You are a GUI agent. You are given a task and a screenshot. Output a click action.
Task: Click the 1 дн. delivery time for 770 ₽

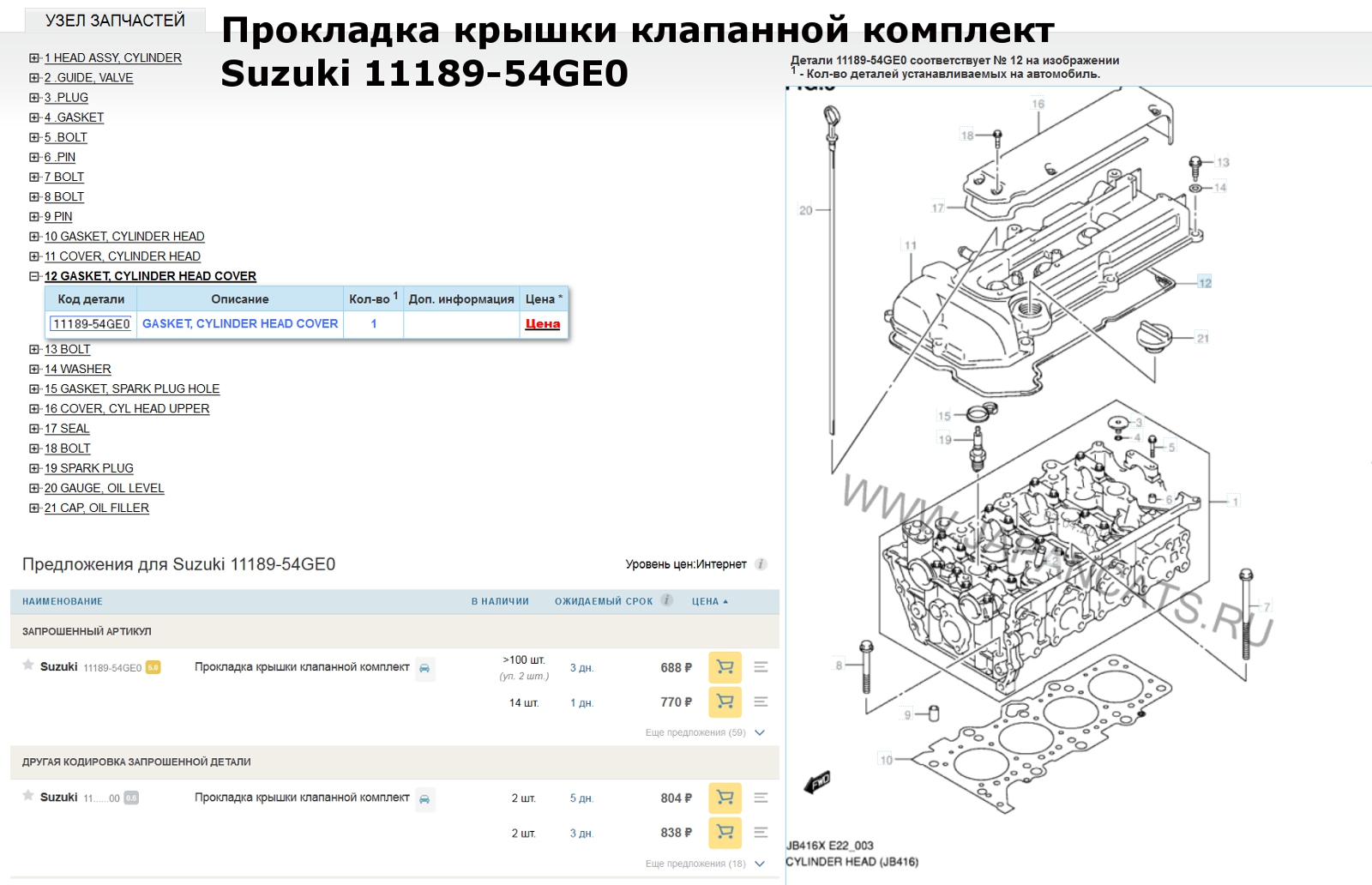(x=581, y=702)
